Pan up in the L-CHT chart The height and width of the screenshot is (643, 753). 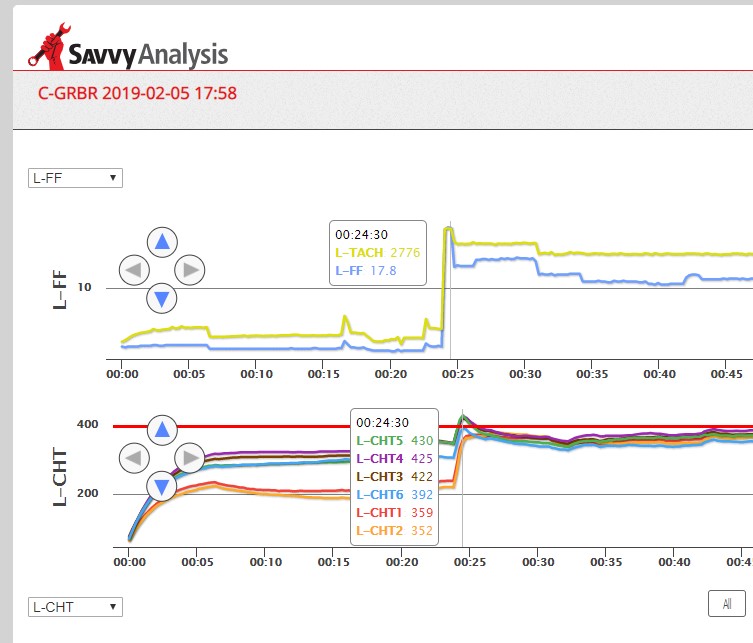click(162, 431)
